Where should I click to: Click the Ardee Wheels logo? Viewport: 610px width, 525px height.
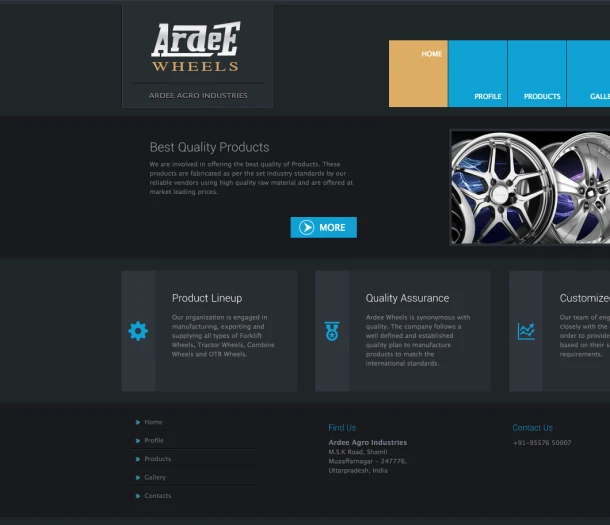[196, 48]
